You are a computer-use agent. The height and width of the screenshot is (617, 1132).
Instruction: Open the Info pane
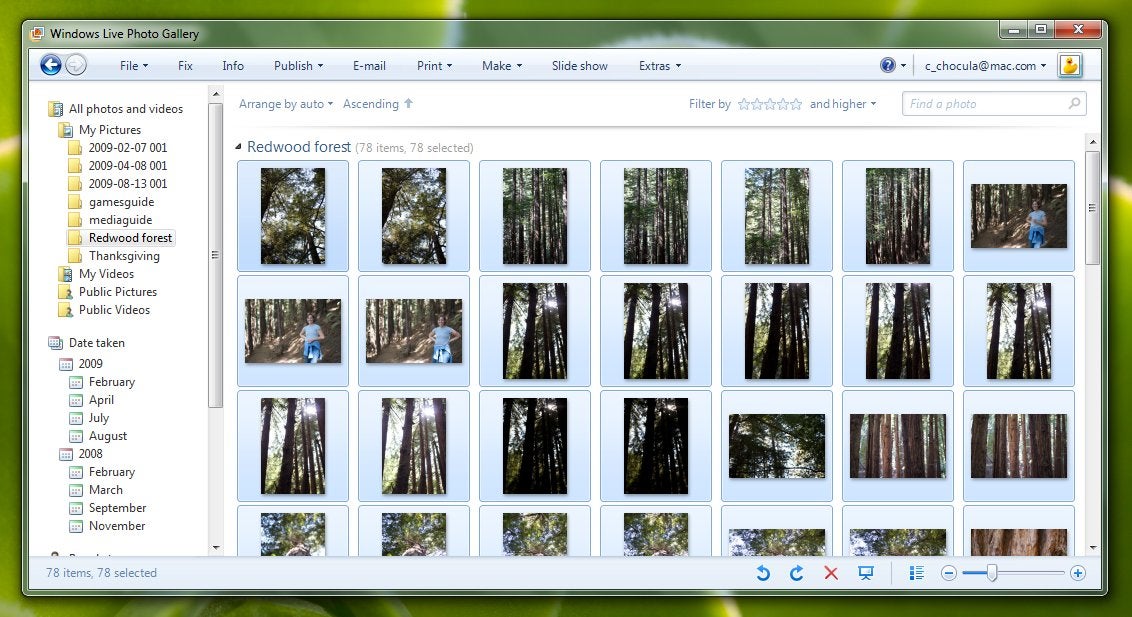point(232,66)
